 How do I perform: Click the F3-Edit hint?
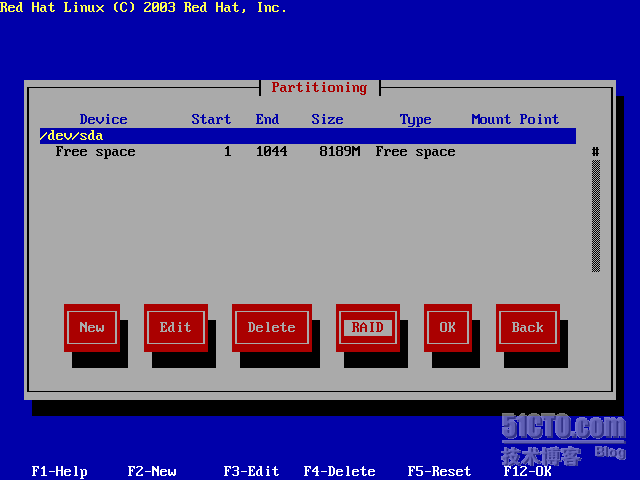tap(251, 472)
